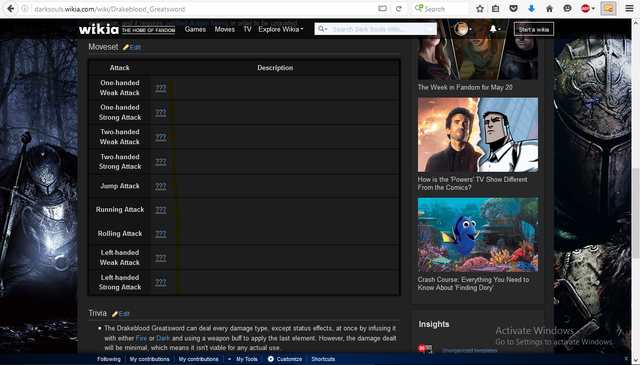Viewport: 640px width, 365px height.
Task: Show bookmarks list icon
Action: click(x=496, y=9)
